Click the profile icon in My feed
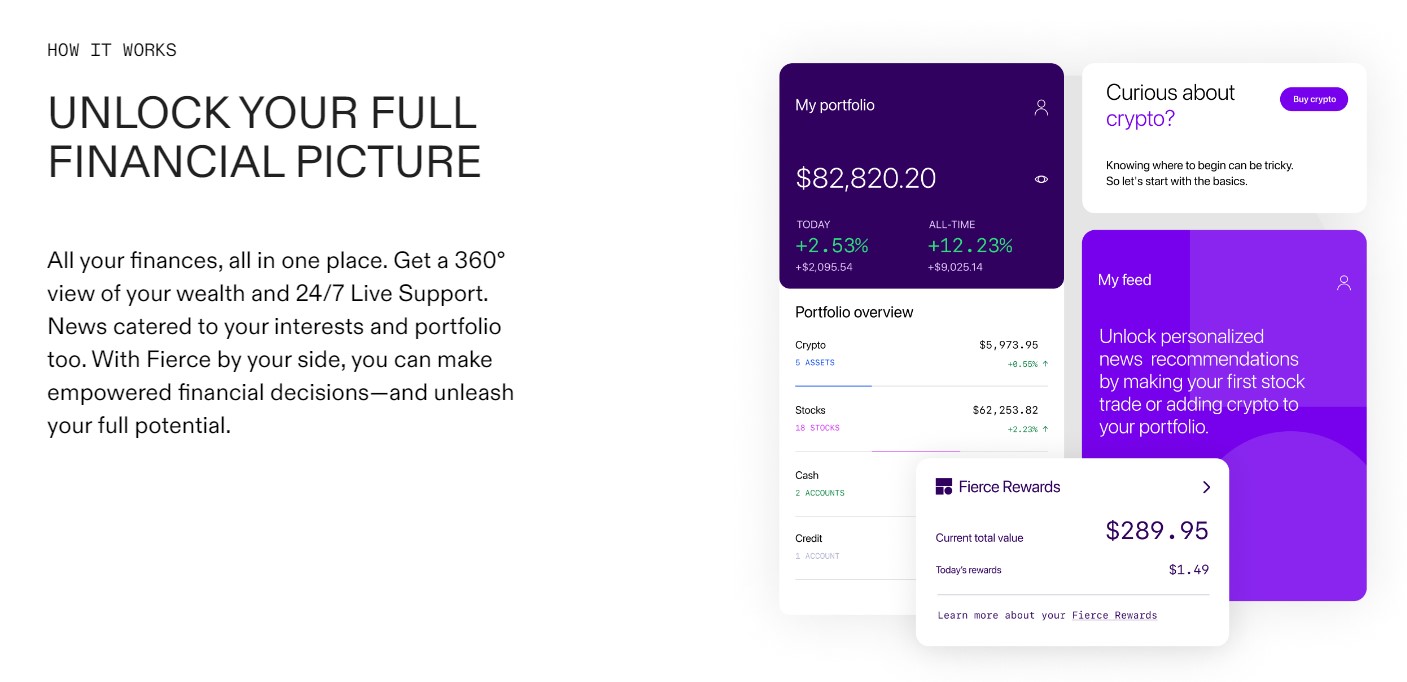This screenshot has width=1407, height=682. click(x=1344, y=282)
